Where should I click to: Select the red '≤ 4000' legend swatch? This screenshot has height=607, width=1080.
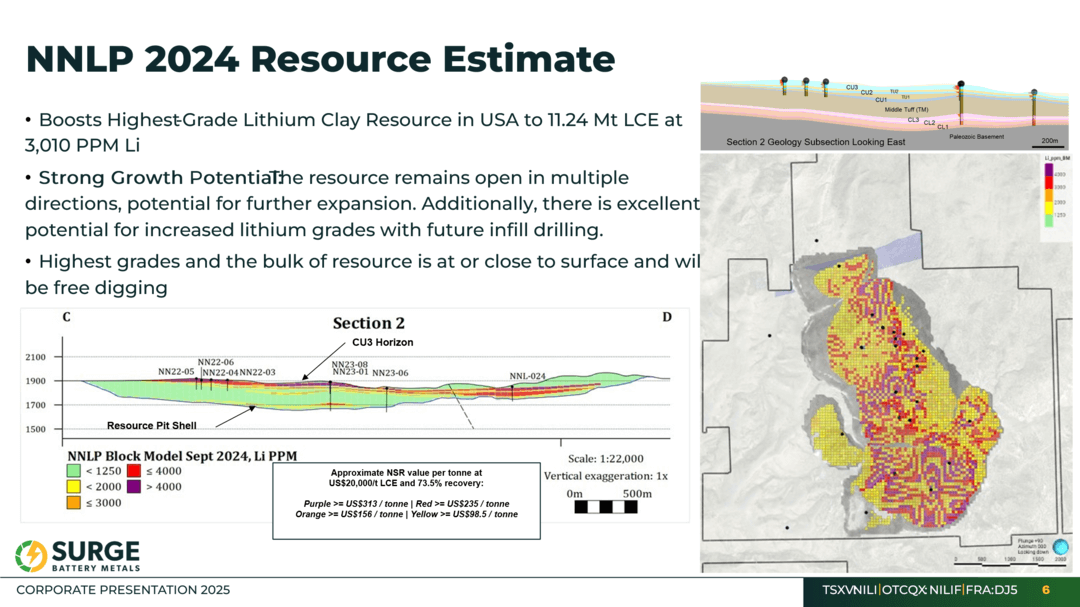coord(133,471)
